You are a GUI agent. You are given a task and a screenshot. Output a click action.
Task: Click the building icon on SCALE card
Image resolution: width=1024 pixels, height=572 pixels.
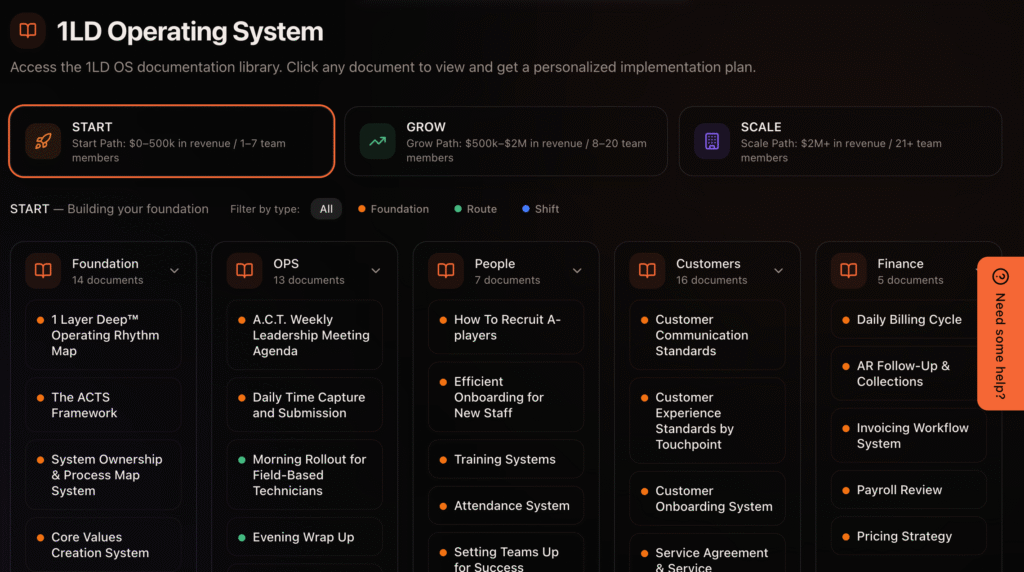tap(712, 142)
